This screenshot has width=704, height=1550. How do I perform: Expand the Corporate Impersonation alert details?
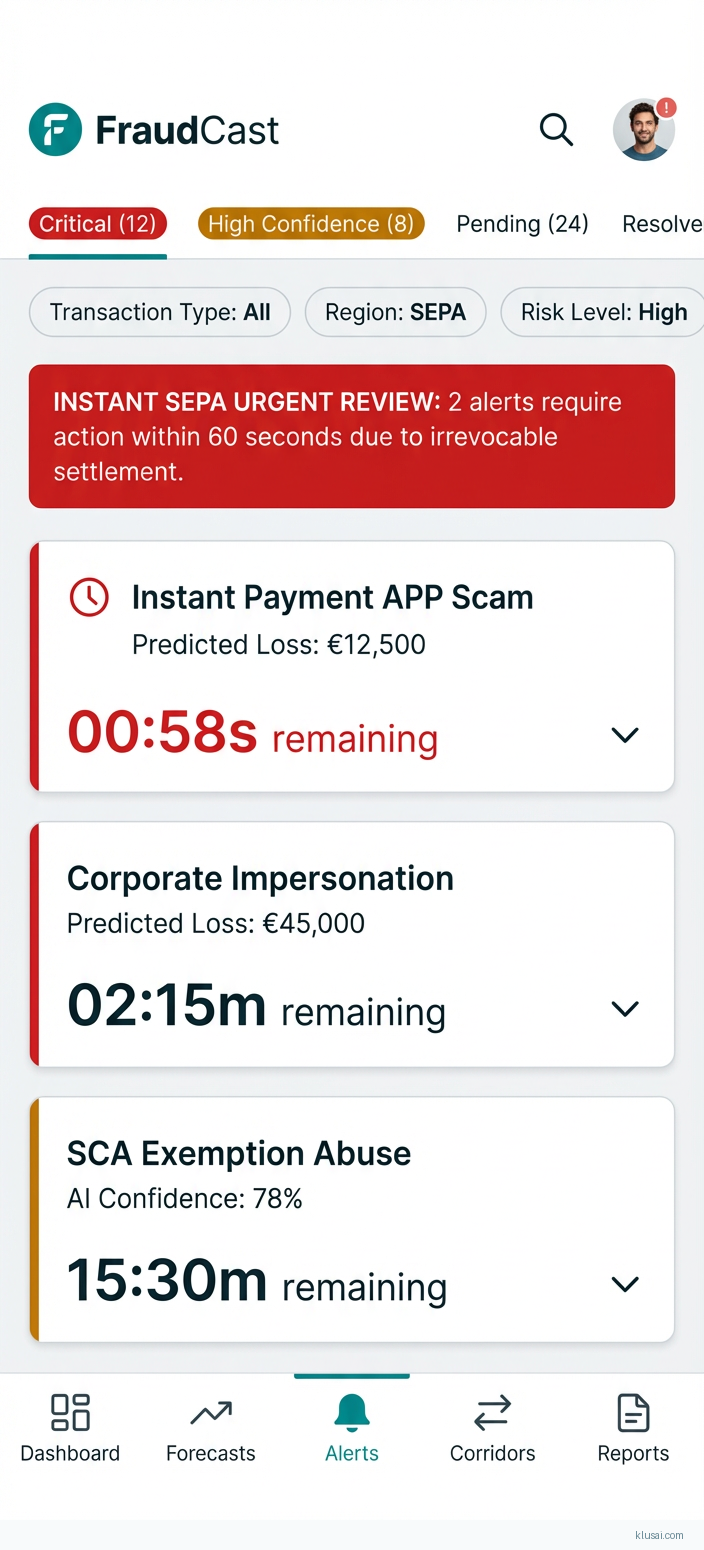(x=624, y=1008)
